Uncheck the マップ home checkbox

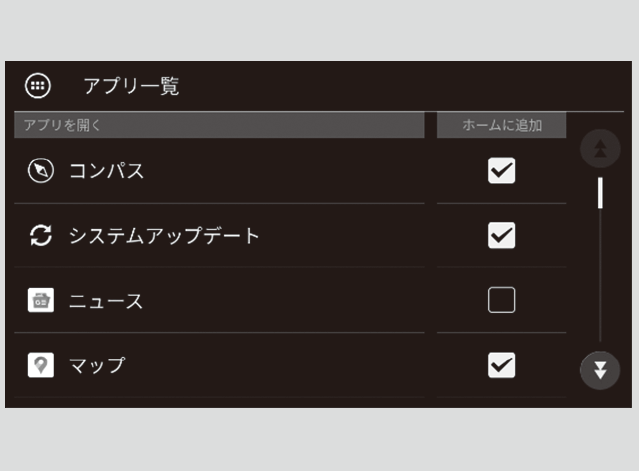click(501, 365)
